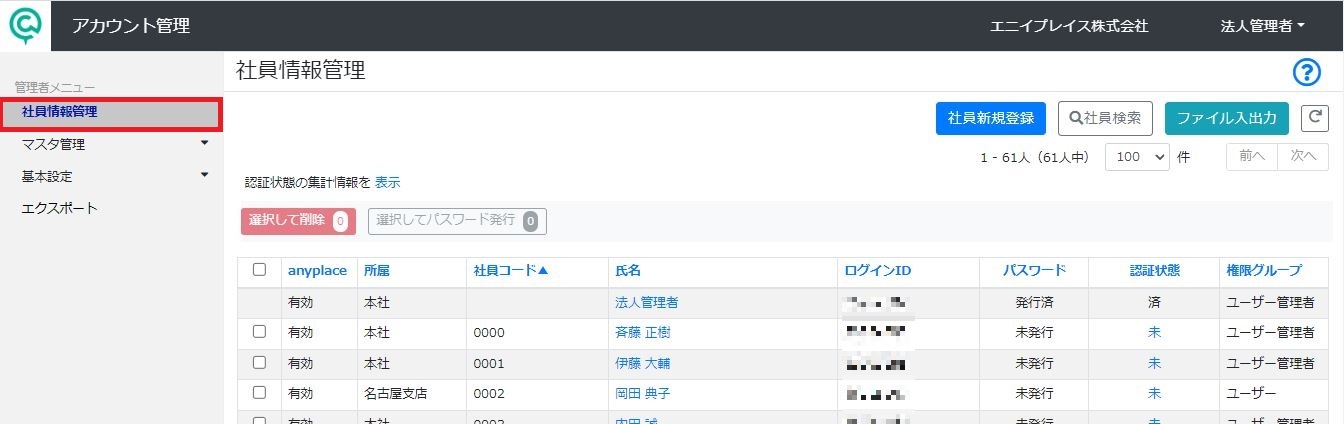The image size is (1344, 424).
Task: Open the help question mark icon
Action: (1307, 72)
